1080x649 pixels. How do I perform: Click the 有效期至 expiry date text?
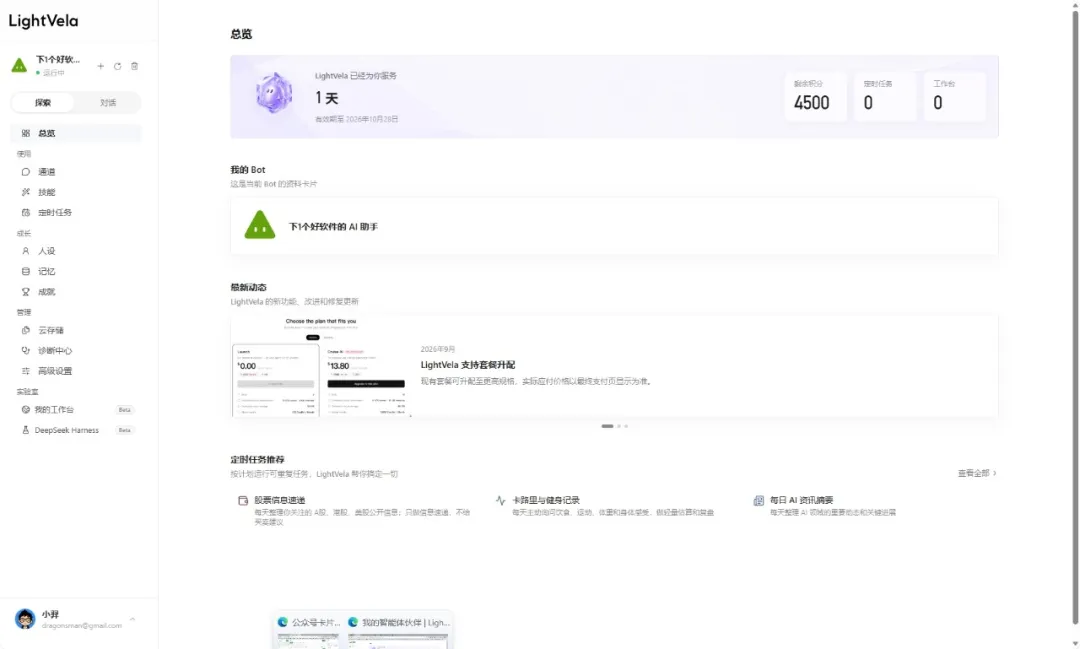[x=357, y=119]
